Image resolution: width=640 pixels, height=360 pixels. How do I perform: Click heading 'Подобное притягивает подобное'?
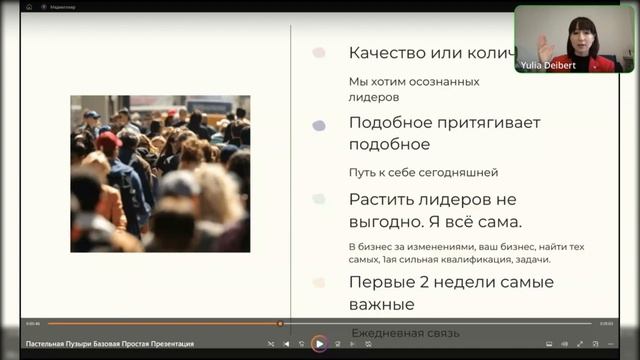tap(444, 133)
